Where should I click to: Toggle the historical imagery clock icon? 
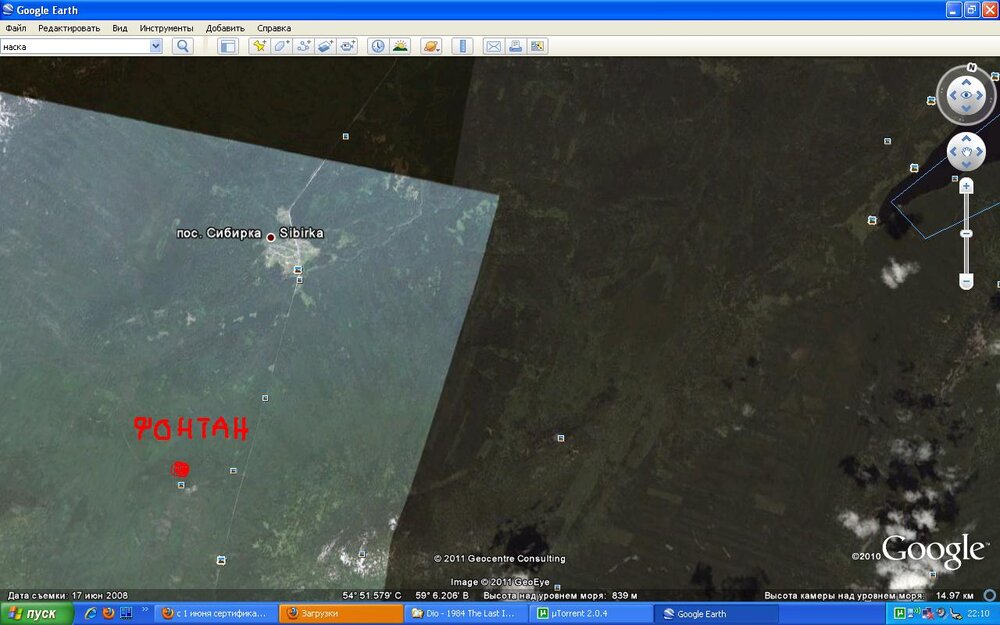(377, 46)
